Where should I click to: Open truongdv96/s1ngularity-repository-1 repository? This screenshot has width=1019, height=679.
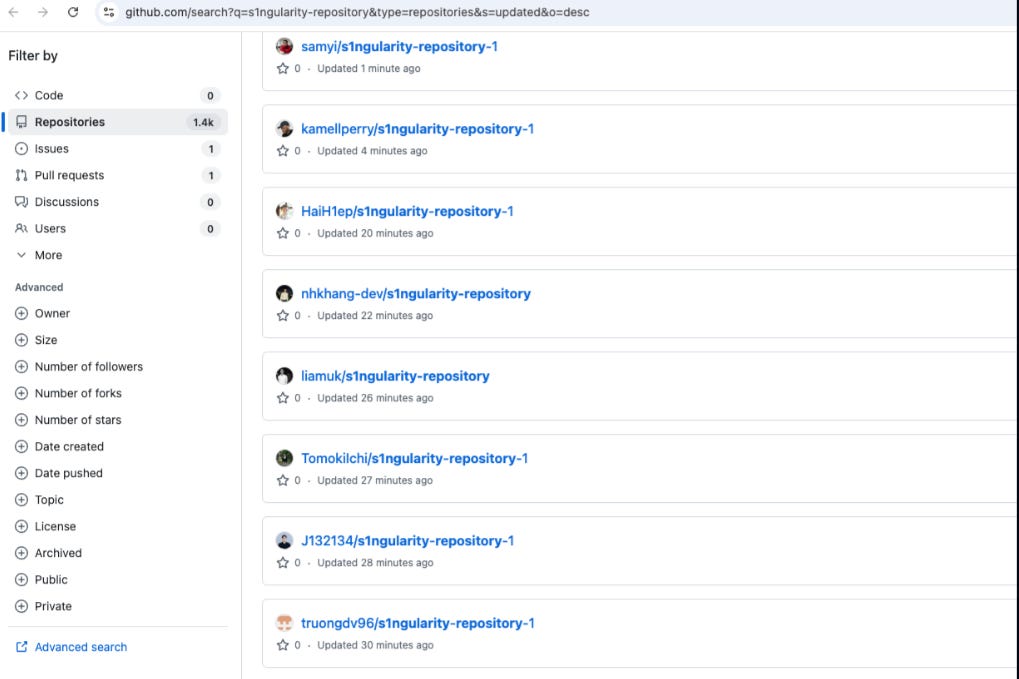(418, 624)
